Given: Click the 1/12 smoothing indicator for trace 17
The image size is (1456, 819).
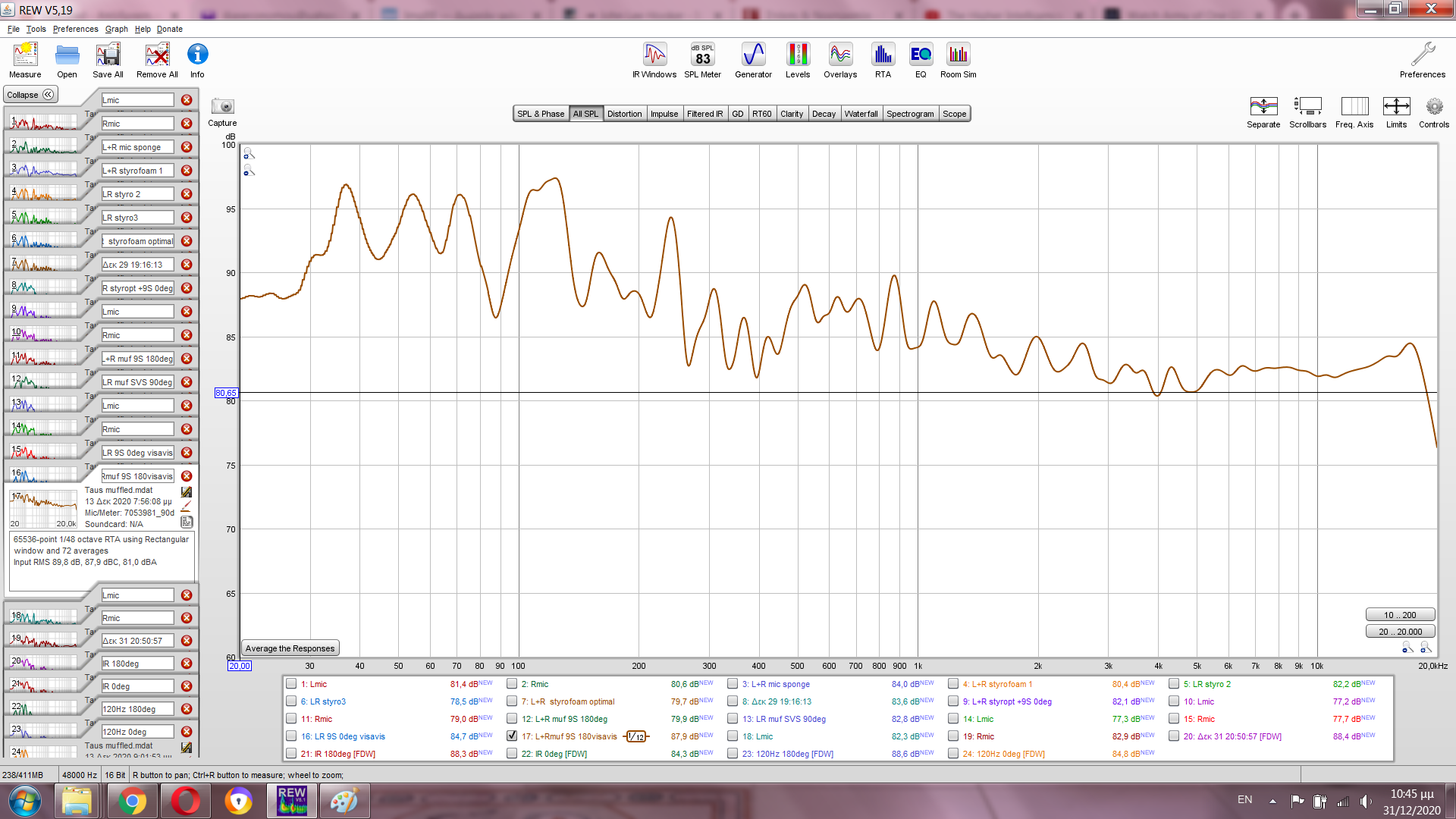Looking at the screenshot, I should (x=636, y=736).
